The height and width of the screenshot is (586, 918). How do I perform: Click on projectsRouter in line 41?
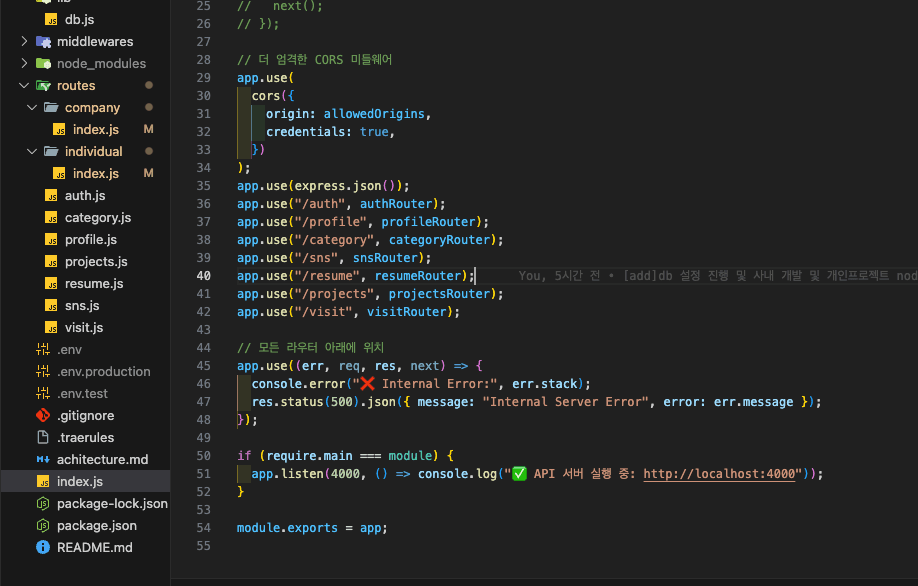point(440,294)
